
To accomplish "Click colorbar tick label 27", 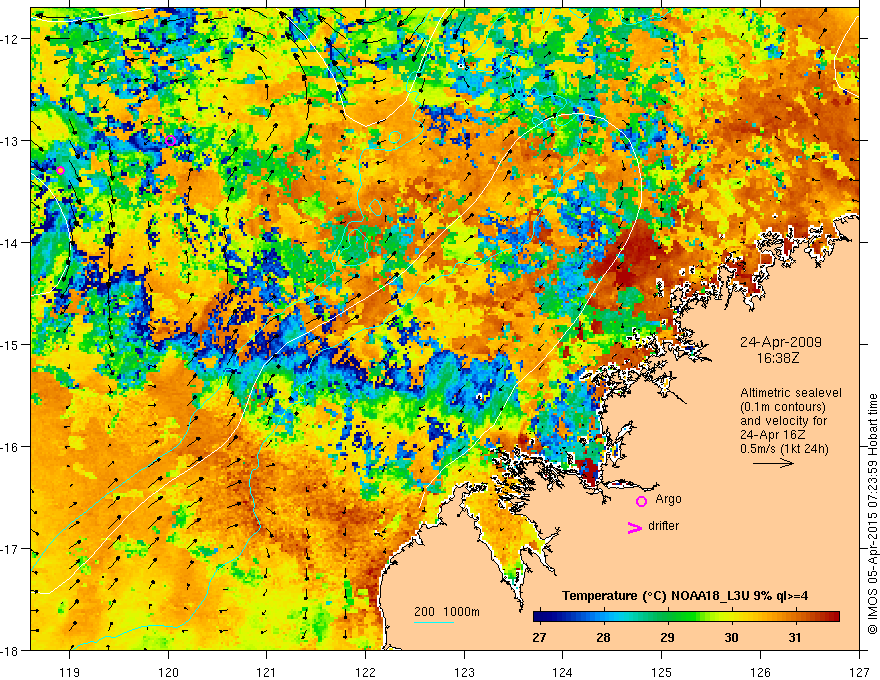I will 539,637.
